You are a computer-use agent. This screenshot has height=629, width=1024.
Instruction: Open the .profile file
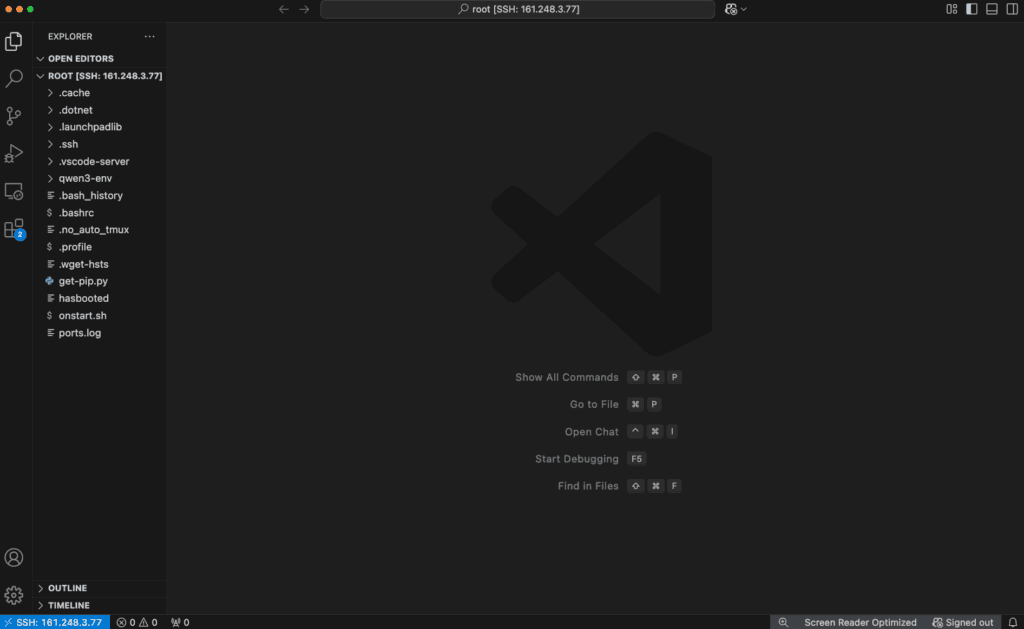click(x=99, y=247)
